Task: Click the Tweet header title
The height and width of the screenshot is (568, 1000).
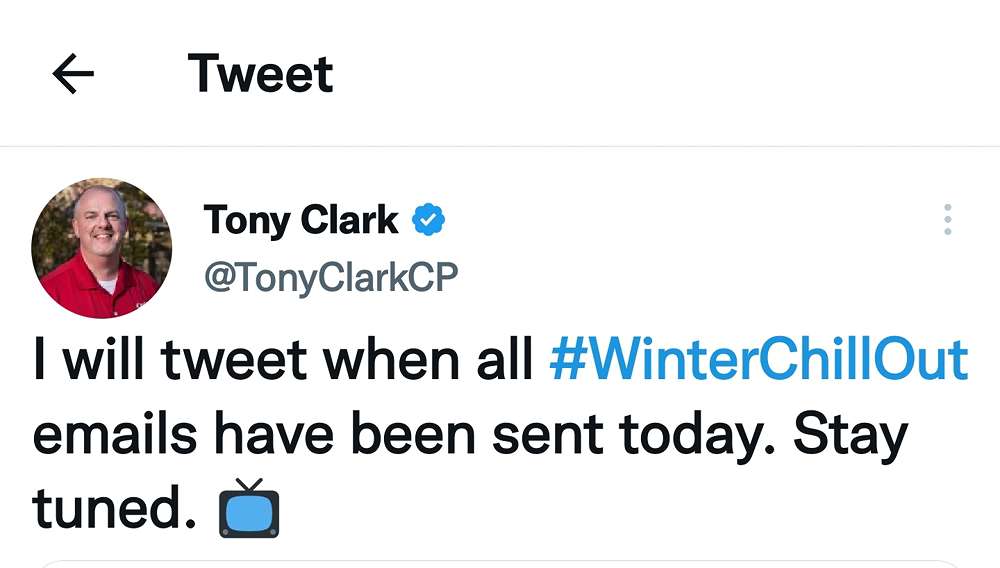Action: [260, 74]
